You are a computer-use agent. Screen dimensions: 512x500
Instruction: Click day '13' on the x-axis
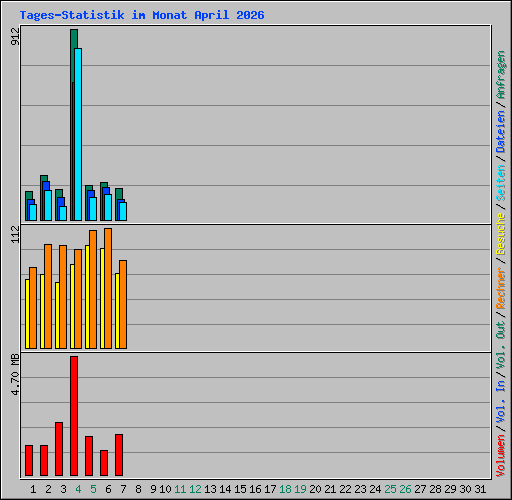pyautogui.click(x=210, y=489)
